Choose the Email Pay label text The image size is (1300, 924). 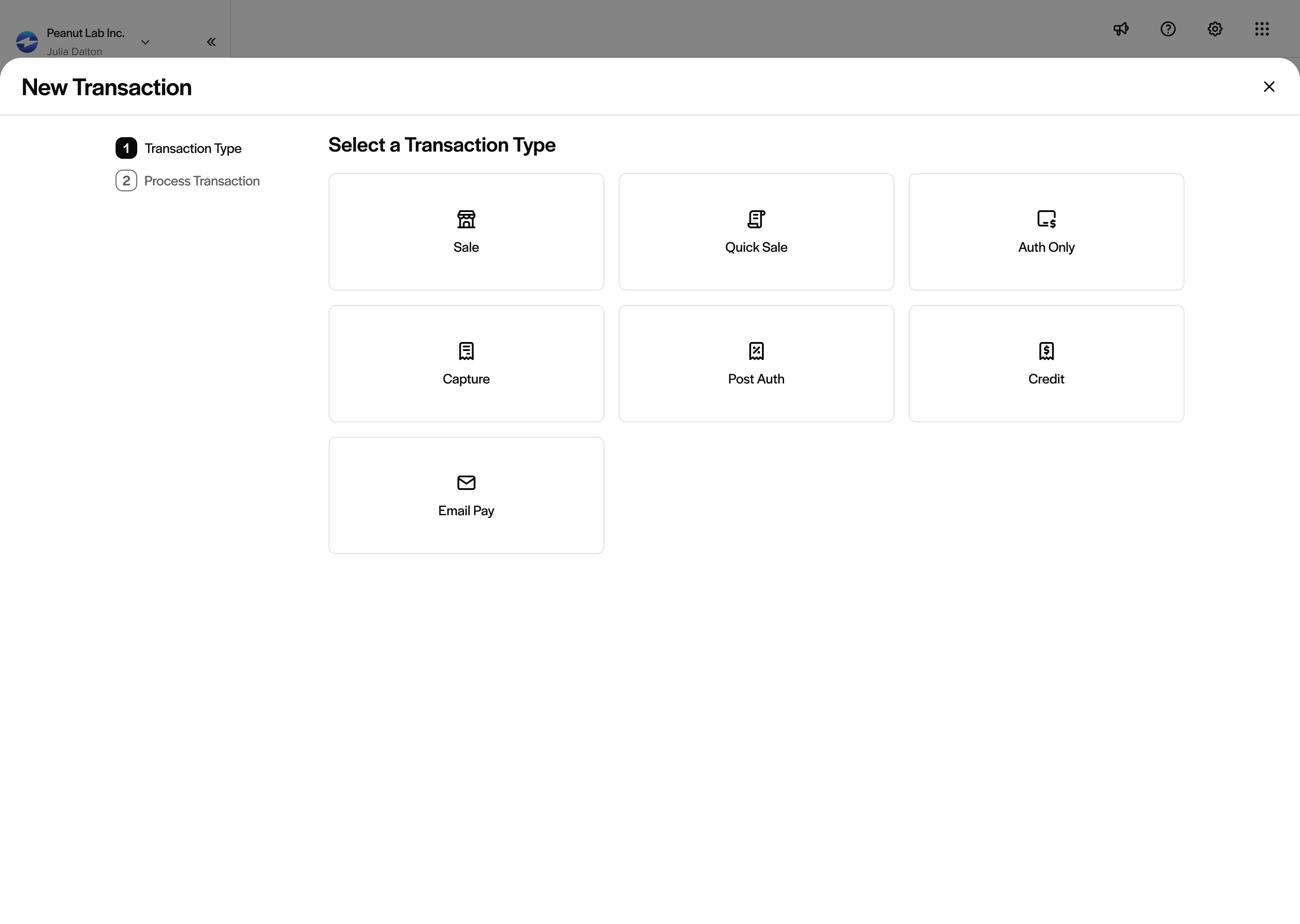tap(466, 511)
